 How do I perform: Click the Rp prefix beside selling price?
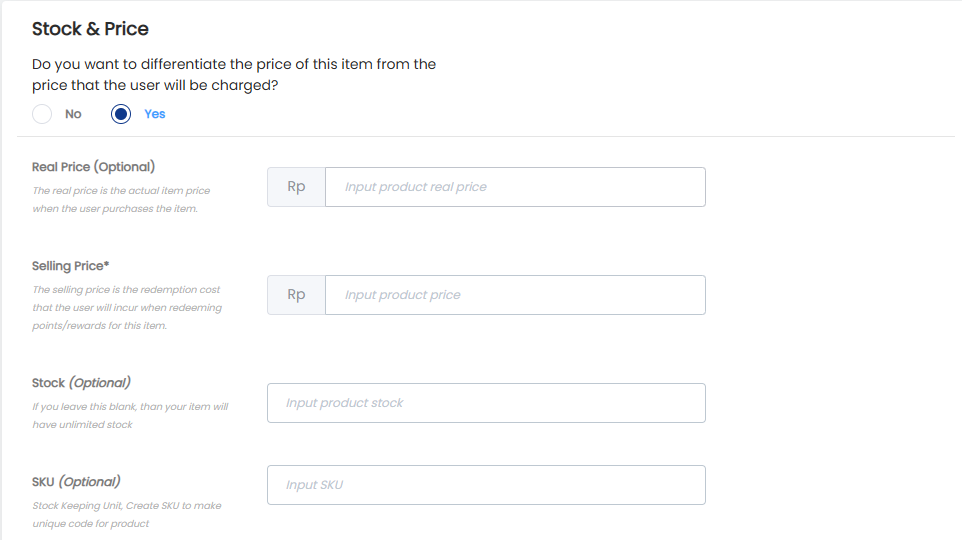(296, 295)
